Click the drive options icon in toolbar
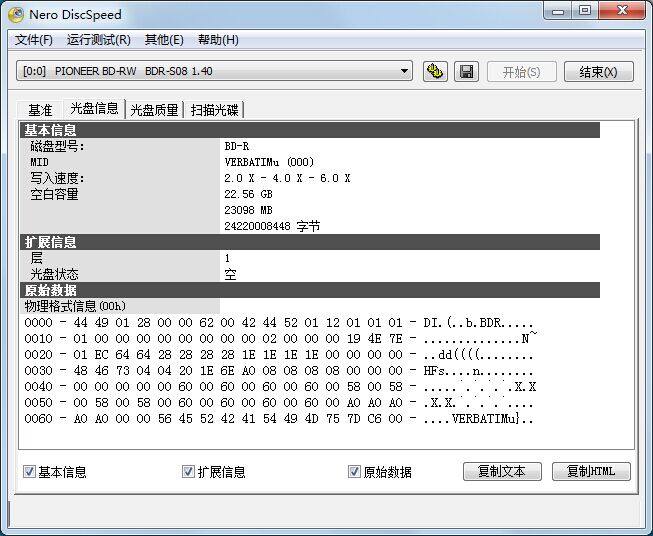 435,72
